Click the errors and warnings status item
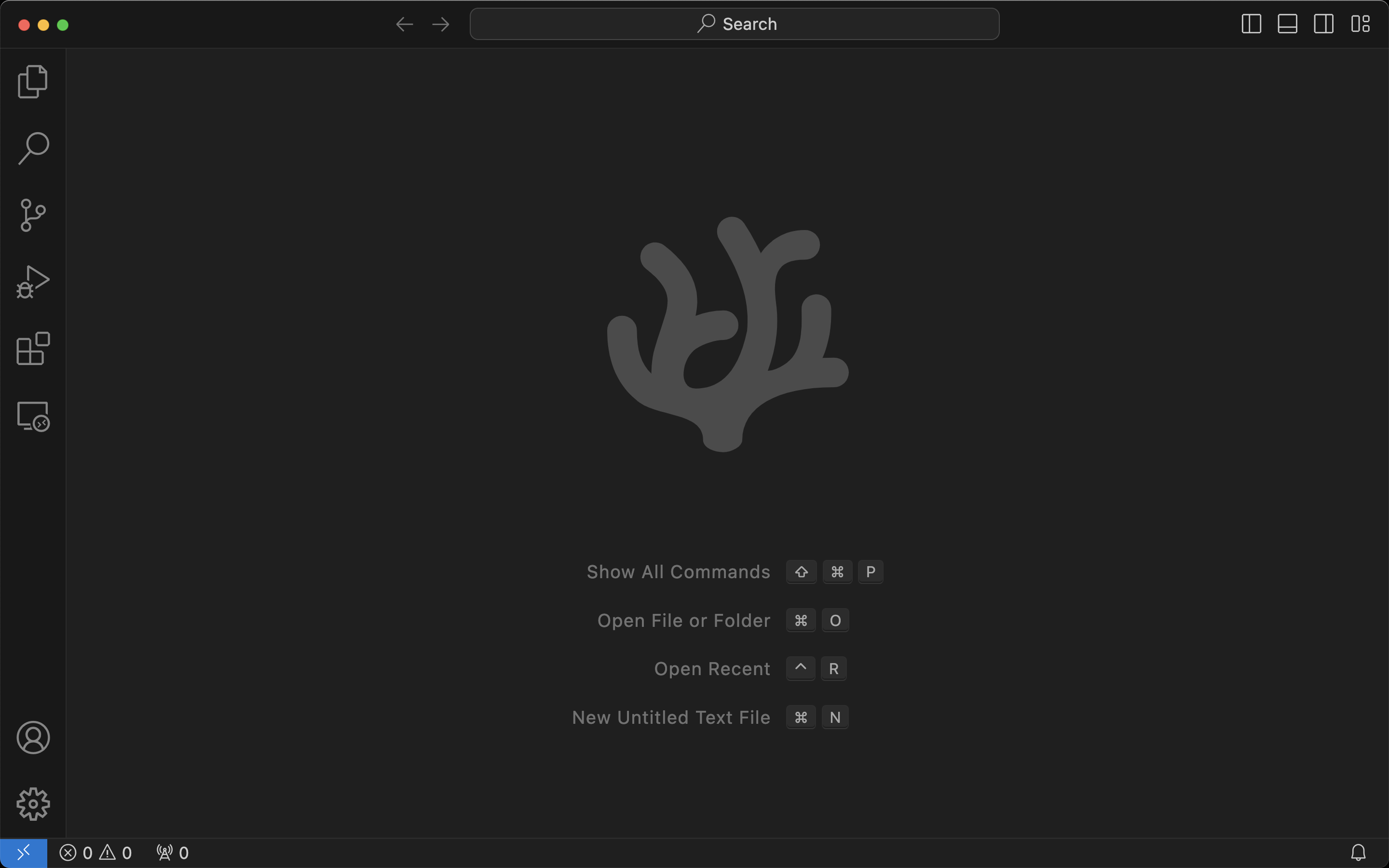Viewport: 1389px width, 868px height. [x=96, y=853]
